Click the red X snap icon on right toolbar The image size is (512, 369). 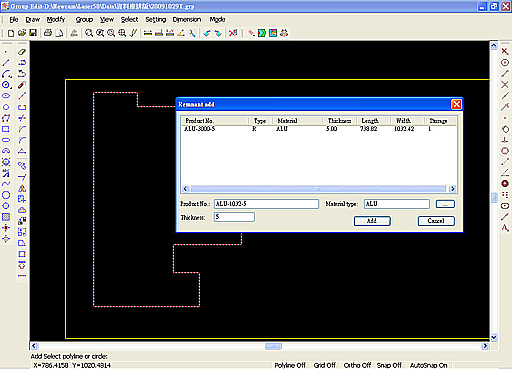505,52
